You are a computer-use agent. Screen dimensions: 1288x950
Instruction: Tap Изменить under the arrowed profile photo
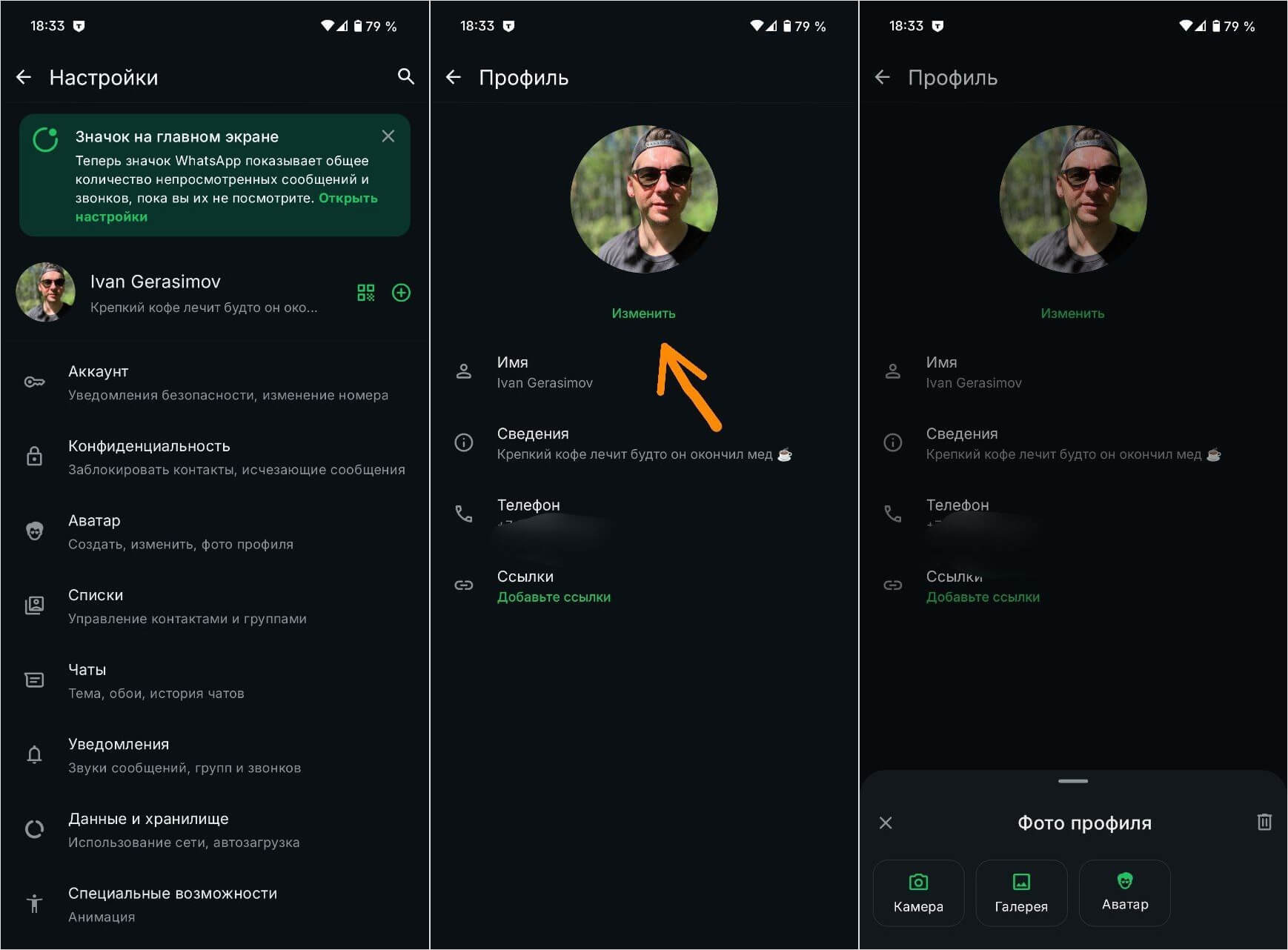point(643,313)
